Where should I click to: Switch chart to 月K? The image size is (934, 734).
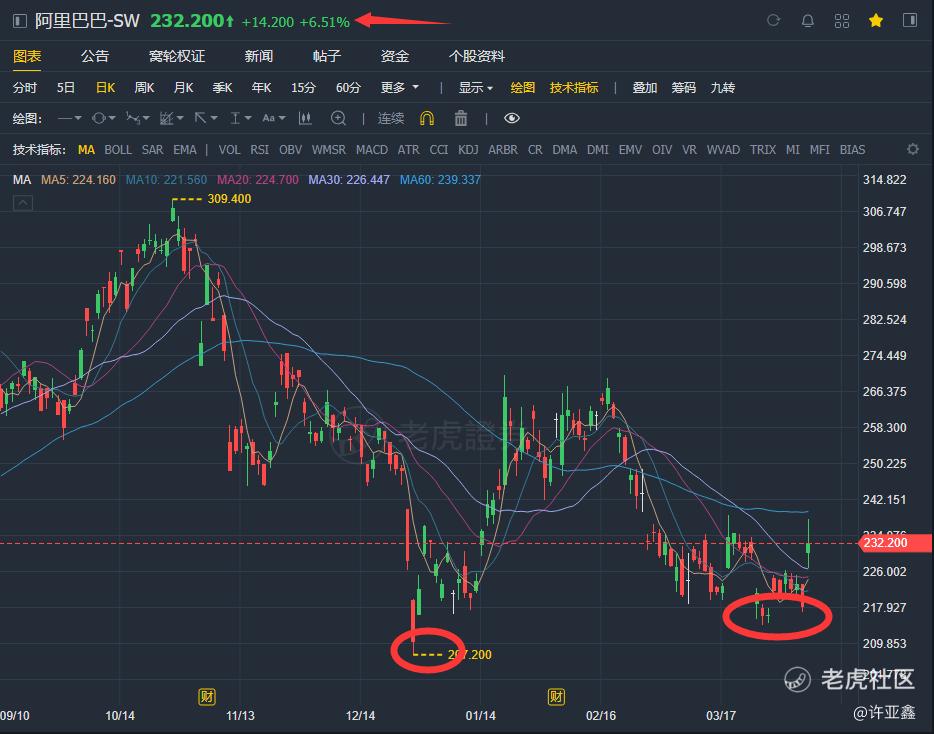coord(183,88)
